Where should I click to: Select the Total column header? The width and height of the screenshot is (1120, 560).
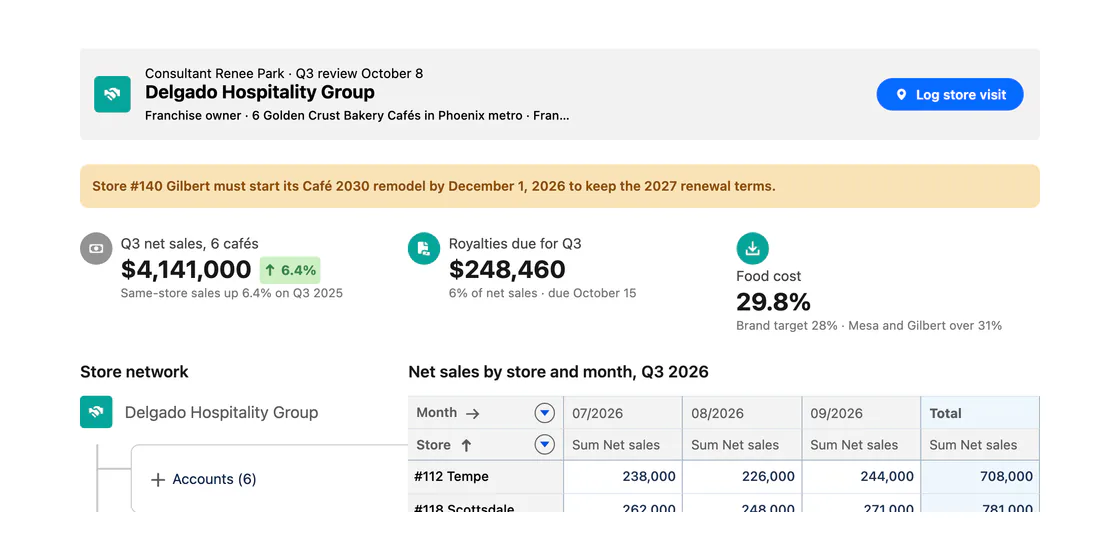pos(980,413)
